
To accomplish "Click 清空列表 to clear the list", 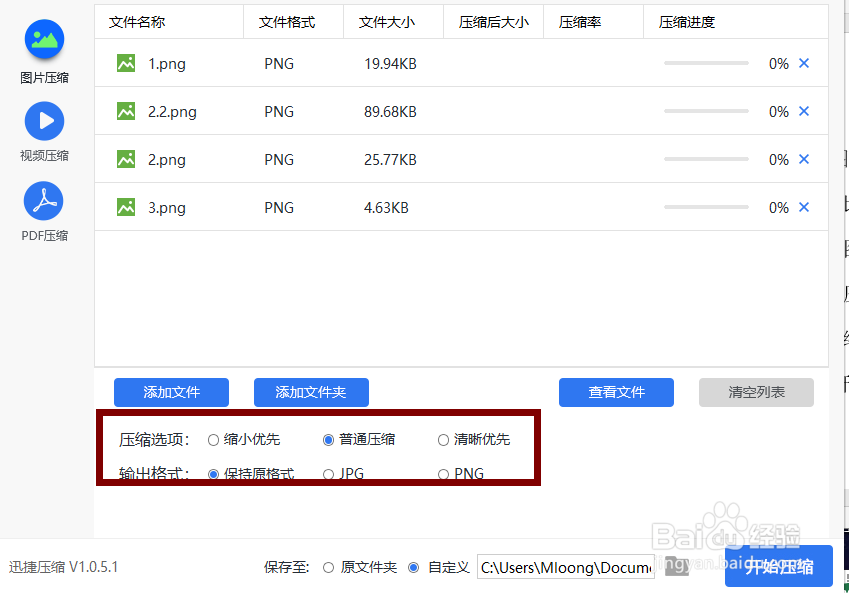I will point(756,392).
